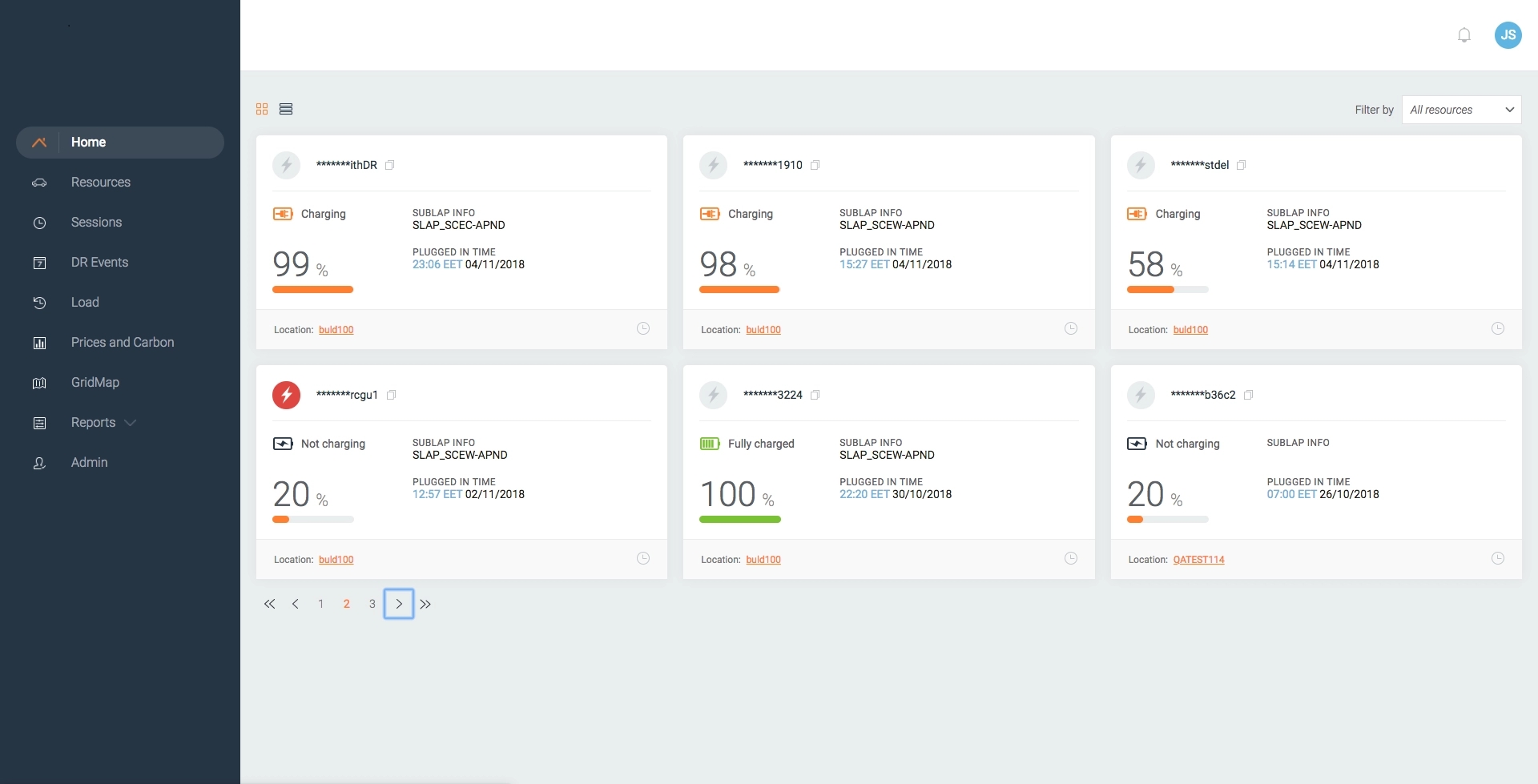Click the lightning icon on stdel card
1538x784 pixels.
1141,165
